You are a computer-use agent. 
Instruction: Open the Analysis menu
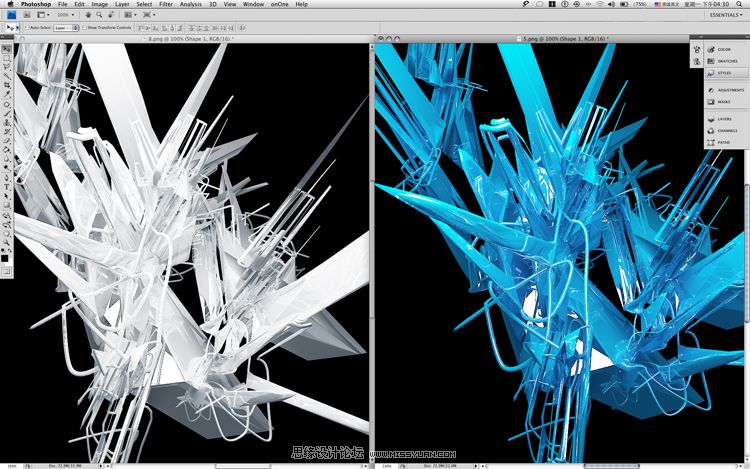pyautogui.click(x=190, y=4)
